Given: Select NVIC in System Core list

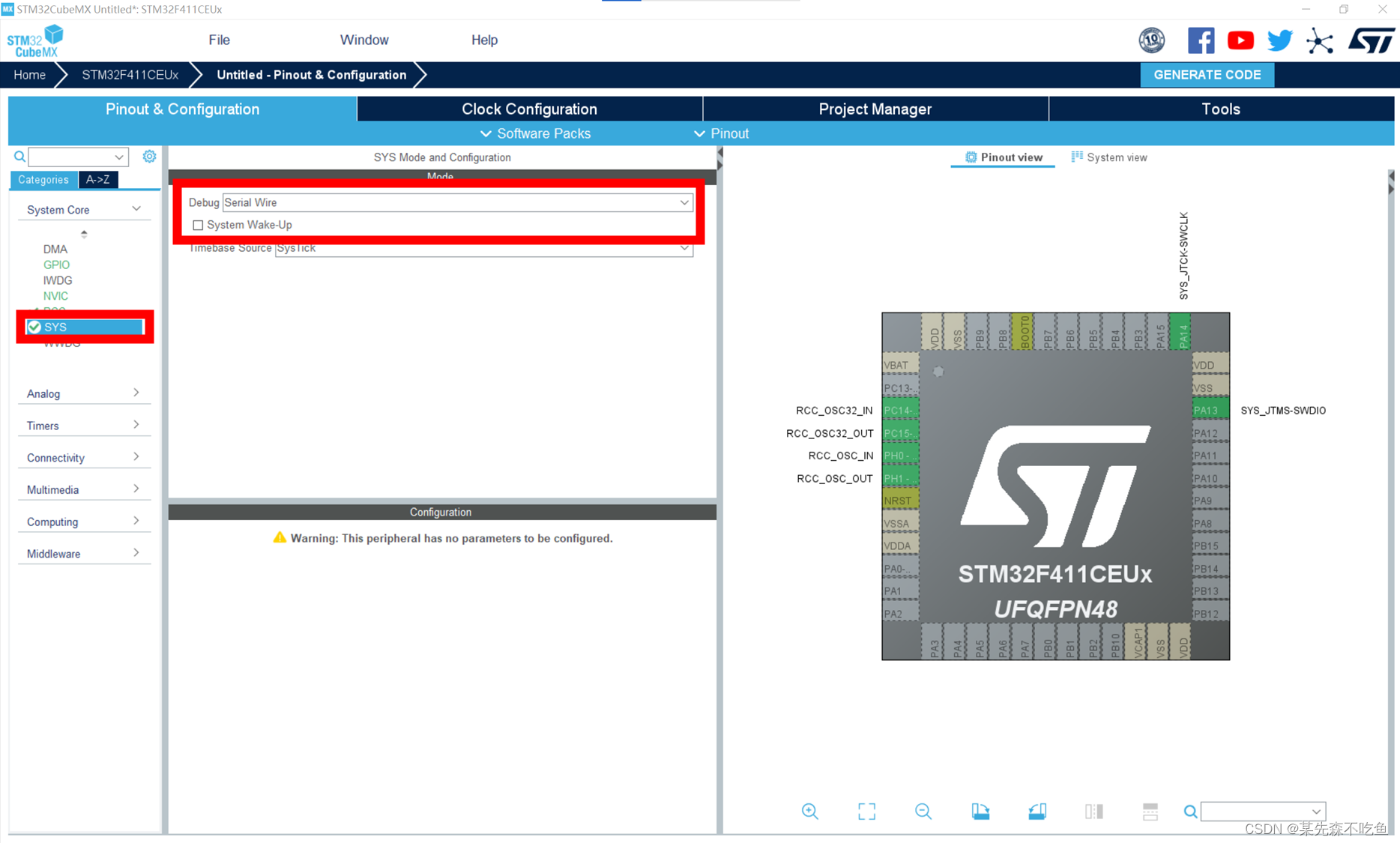Looking at the screenshot, I should point(55,296).
